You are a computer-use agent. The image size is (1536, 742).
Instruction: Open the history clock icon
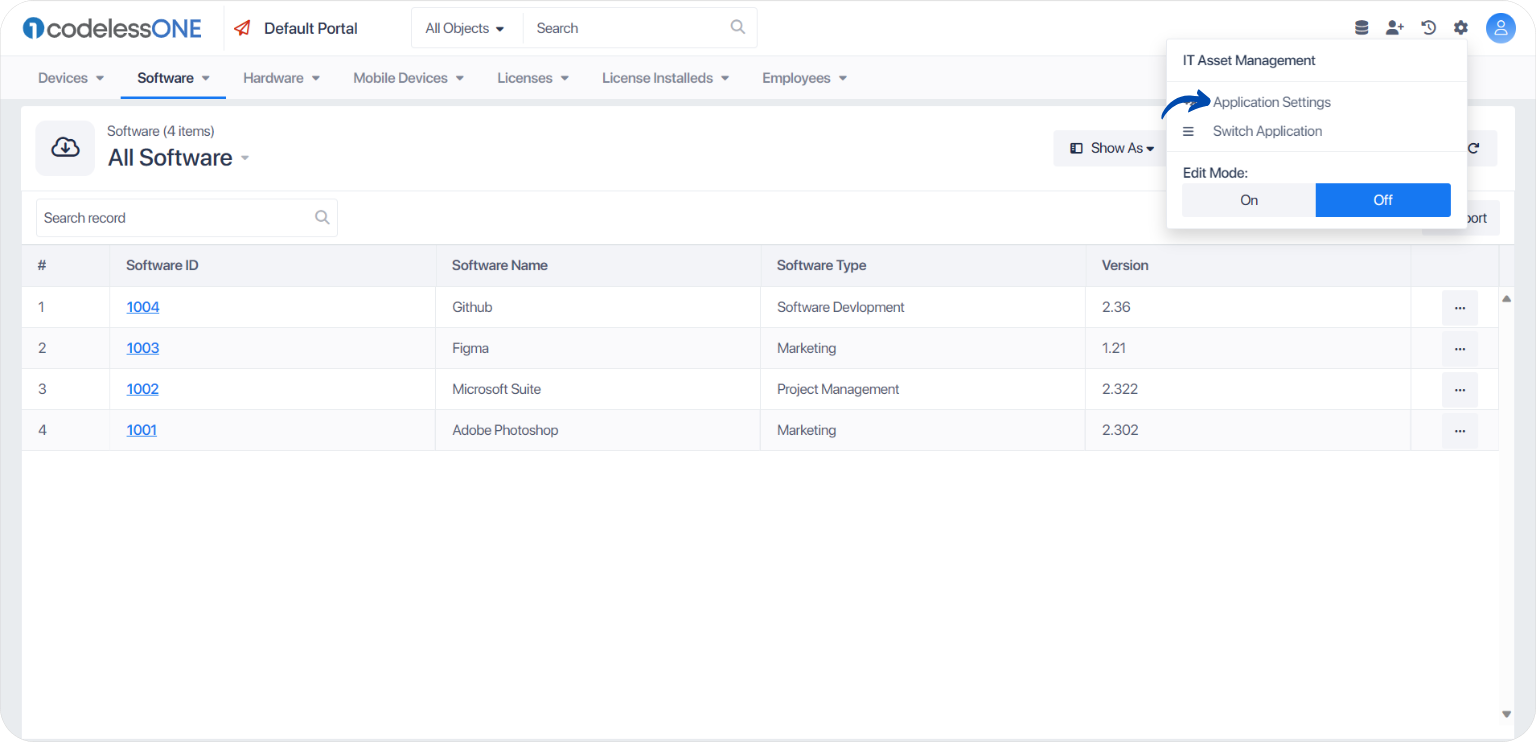pos(1429,28)
